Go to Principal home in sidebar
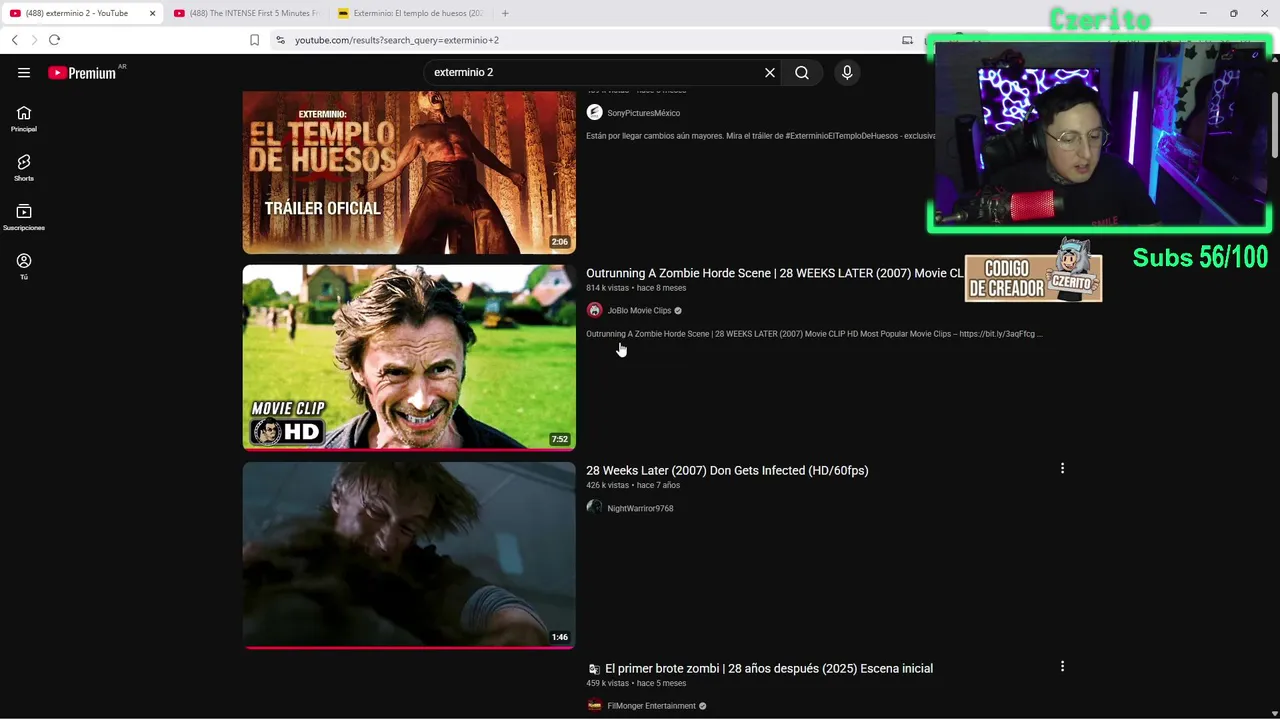The width and height of the screenshot is (1280, 720). click(24, 119)
